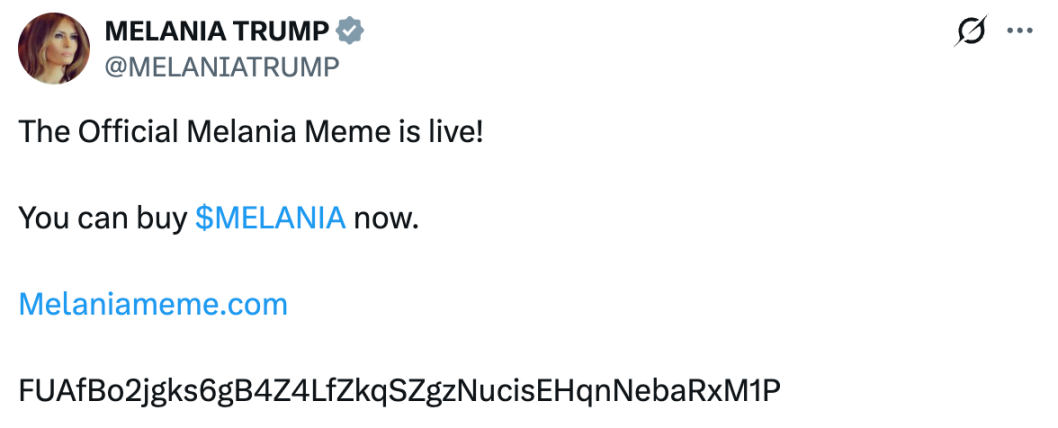This screenshot has width=1058, height=428.
Task: Click the 'The Official Melania Meme is live!' sentence
Action: pos(251,132)
